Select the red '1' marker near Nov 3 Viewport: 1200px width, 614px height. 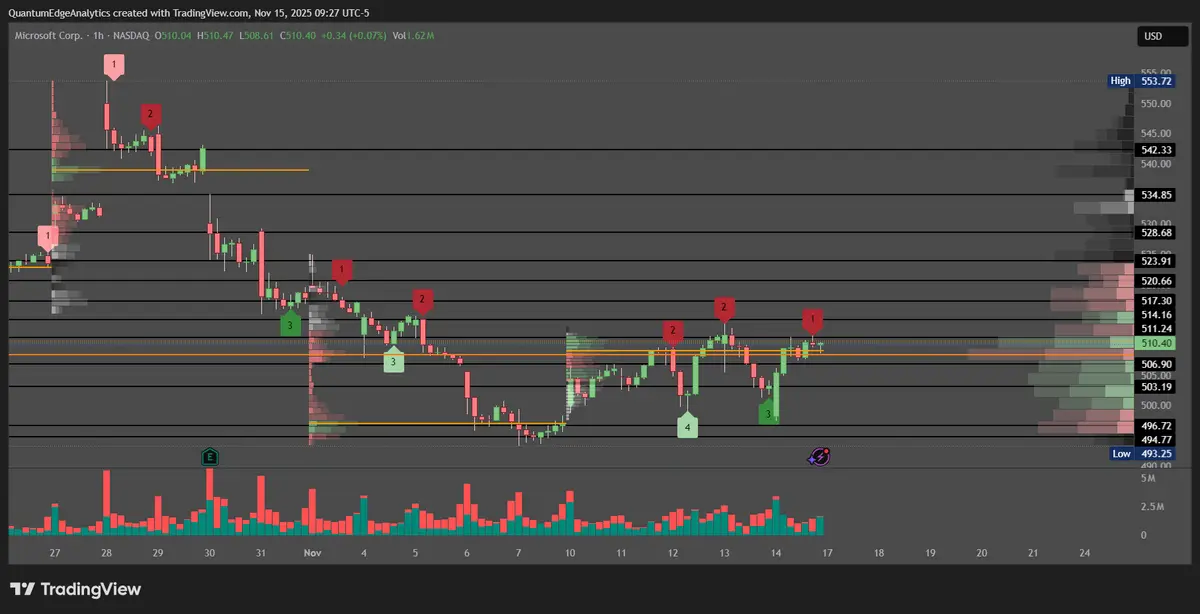(343, 271)
